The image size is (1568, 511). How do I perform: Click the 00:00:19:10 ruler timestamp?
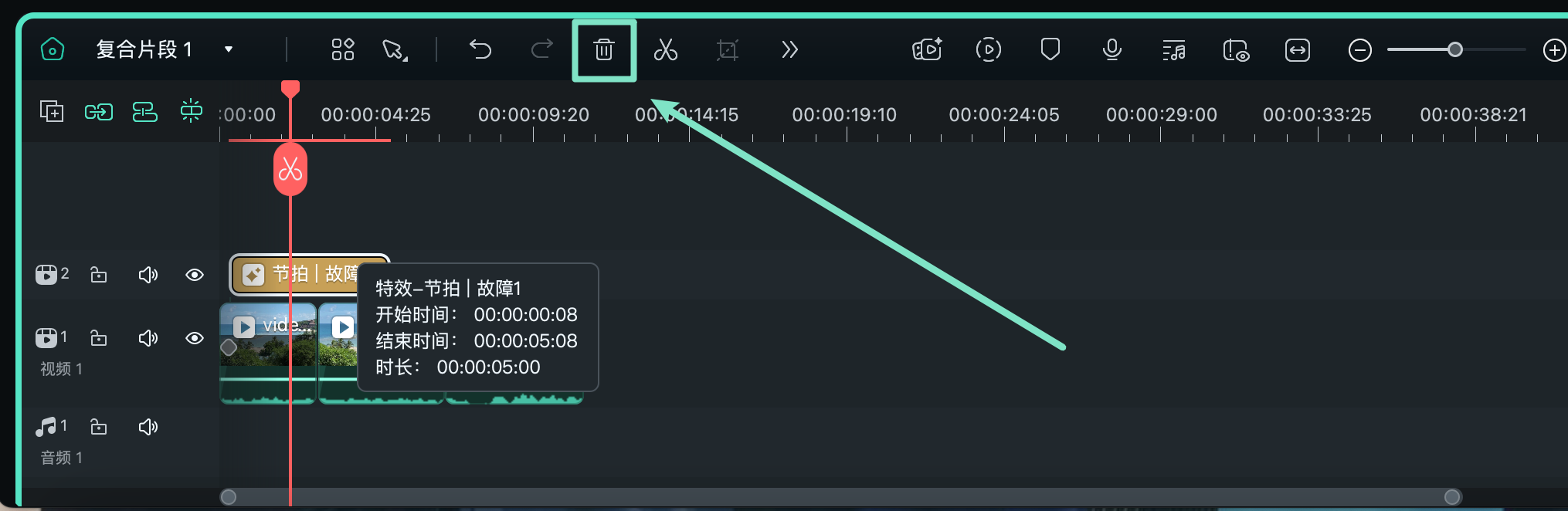tap(844, 115)
